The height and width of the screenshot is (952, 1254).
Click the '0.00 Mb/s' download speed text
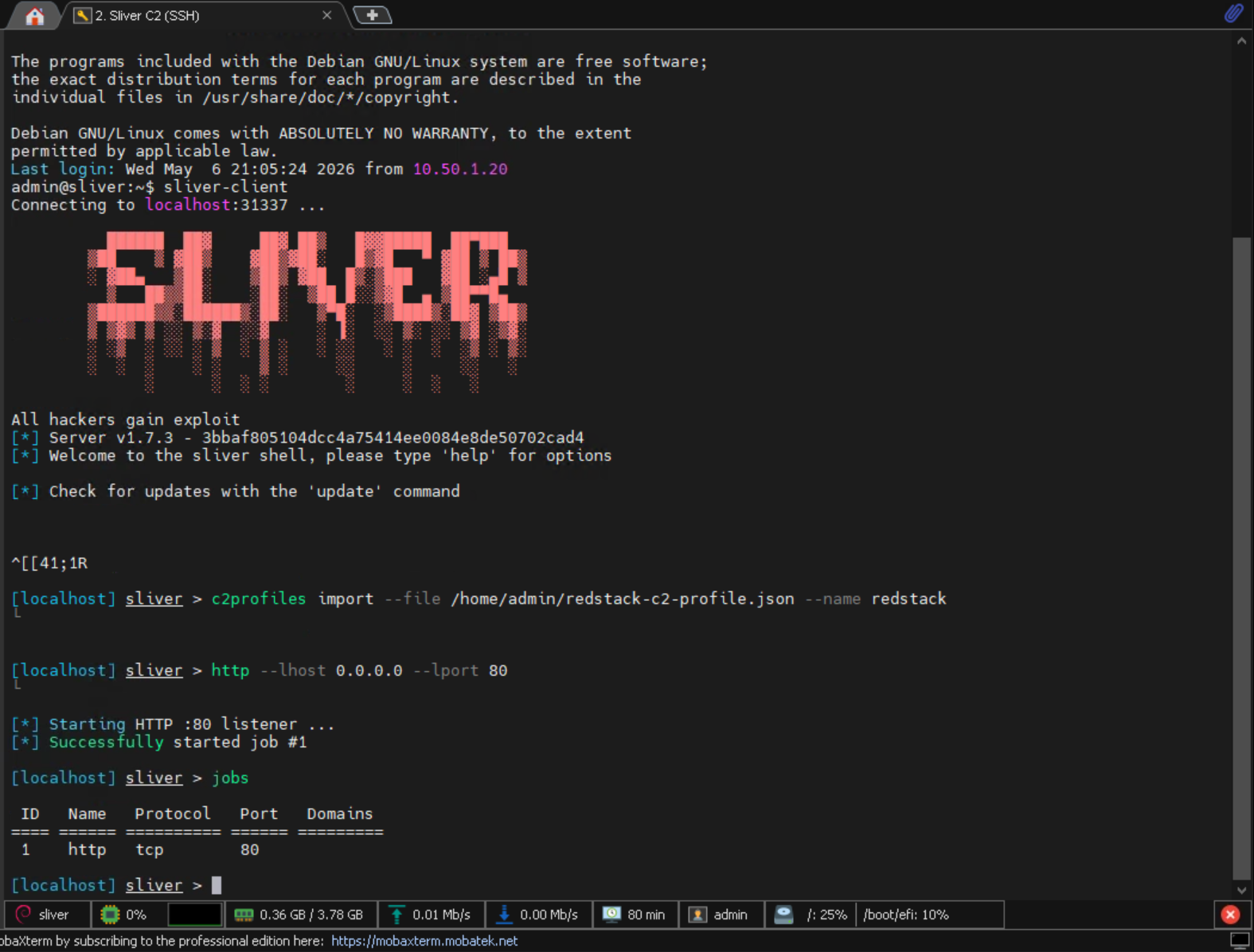click(x=549, y=915)
